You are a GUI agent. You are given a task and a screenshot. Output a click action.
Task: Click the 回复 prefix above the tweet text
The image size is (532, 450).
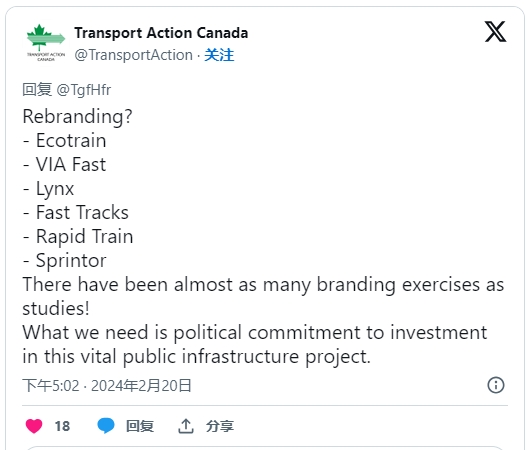tap(37, 90)
